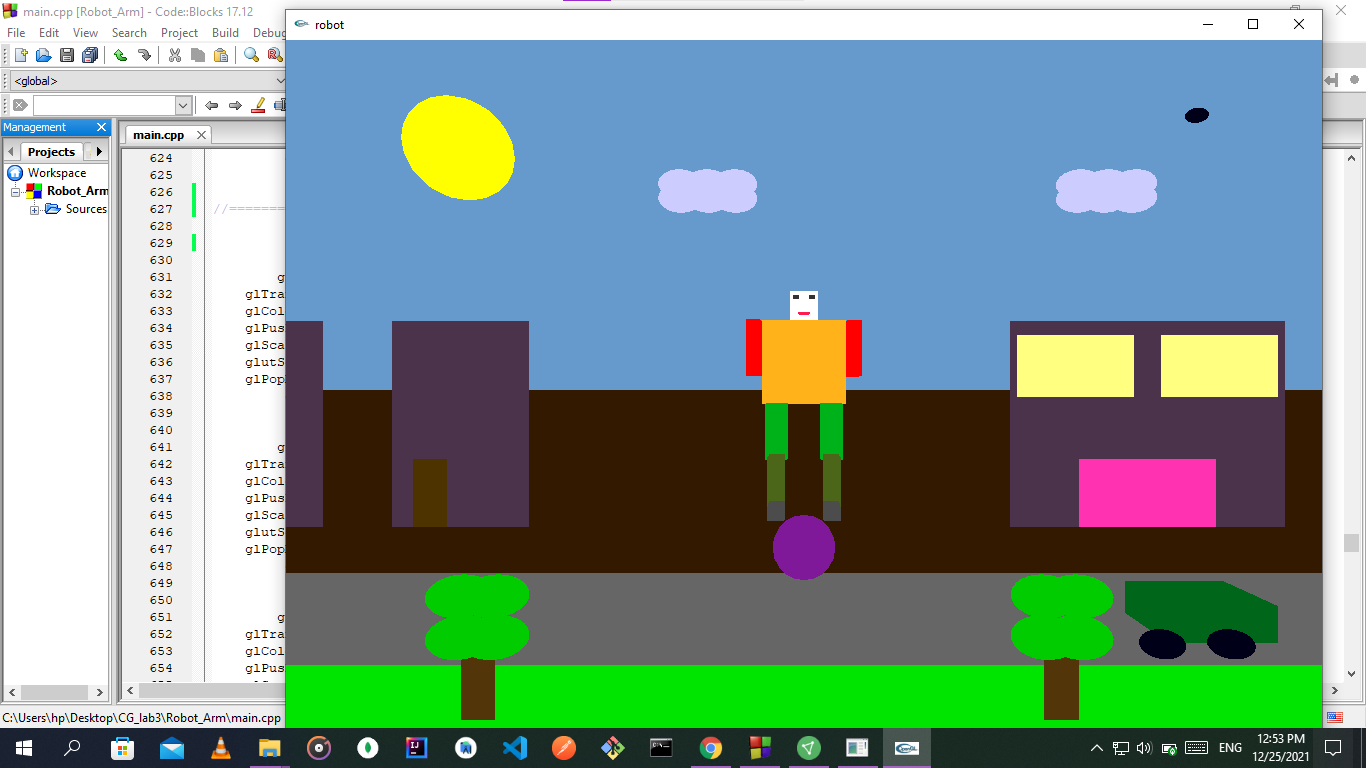1366x768 pixels.
Task: Redo the last undone edit
Action: click(144, 55)
